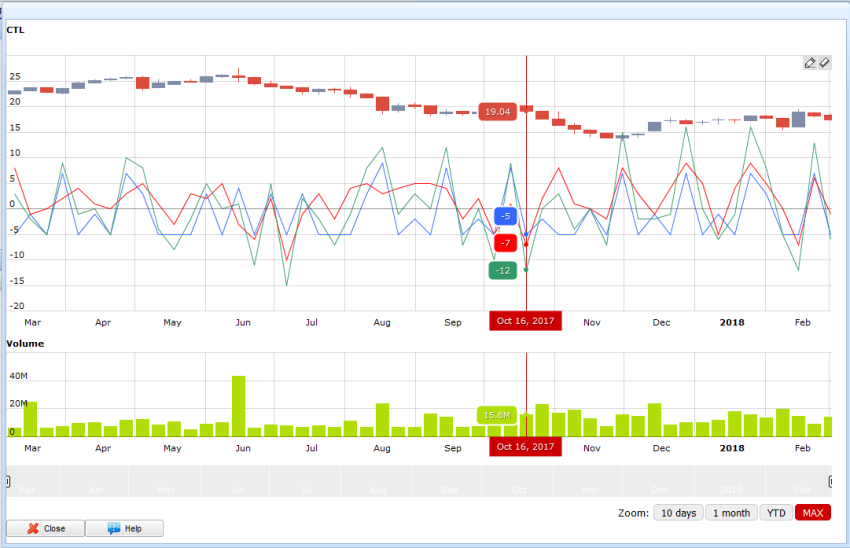Image resolution: width=850 pixels, height=548 pixels.
Task: Select the eraser tool
Action: pos(824,63)
